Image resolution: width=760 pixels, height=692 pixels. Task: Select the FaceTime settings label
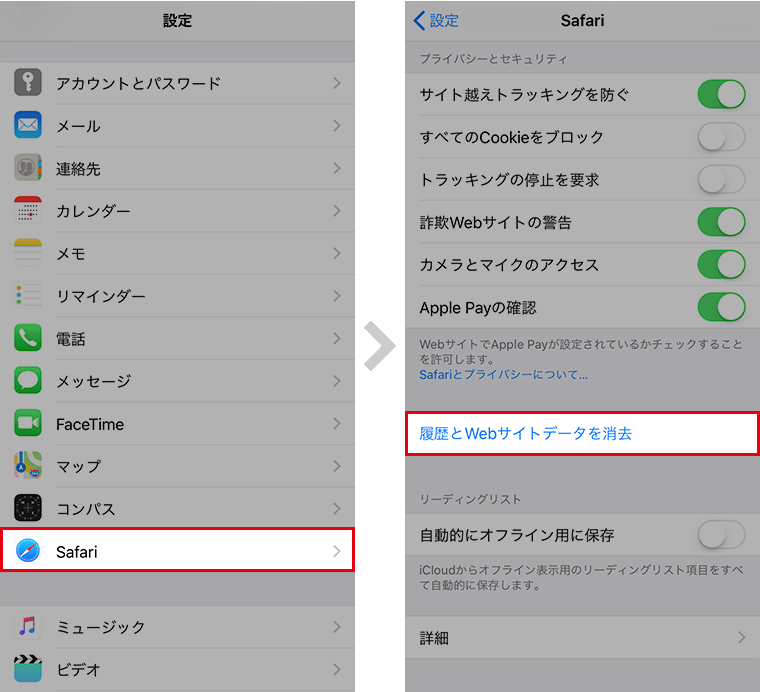click(90, 424)
